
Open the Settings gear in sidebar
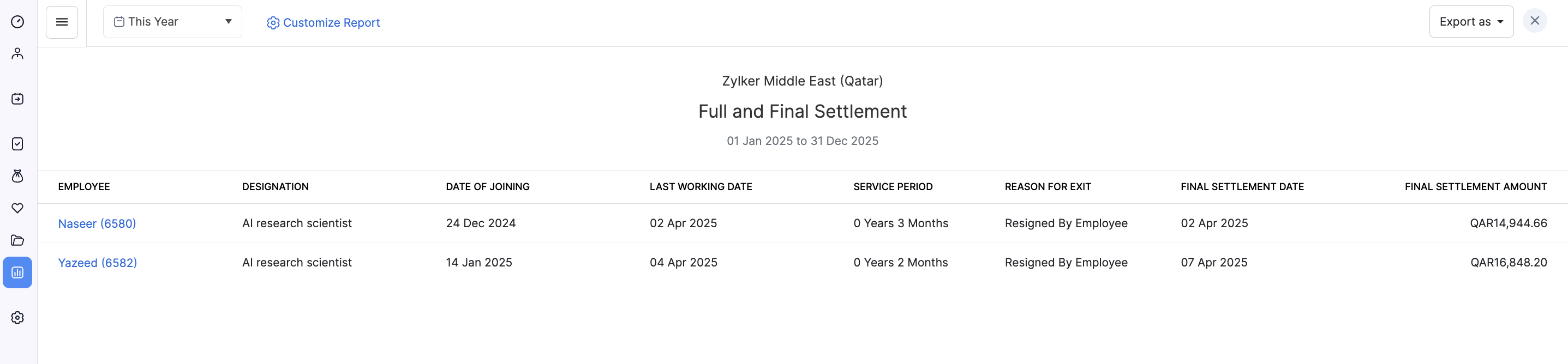tap(17, 318)
